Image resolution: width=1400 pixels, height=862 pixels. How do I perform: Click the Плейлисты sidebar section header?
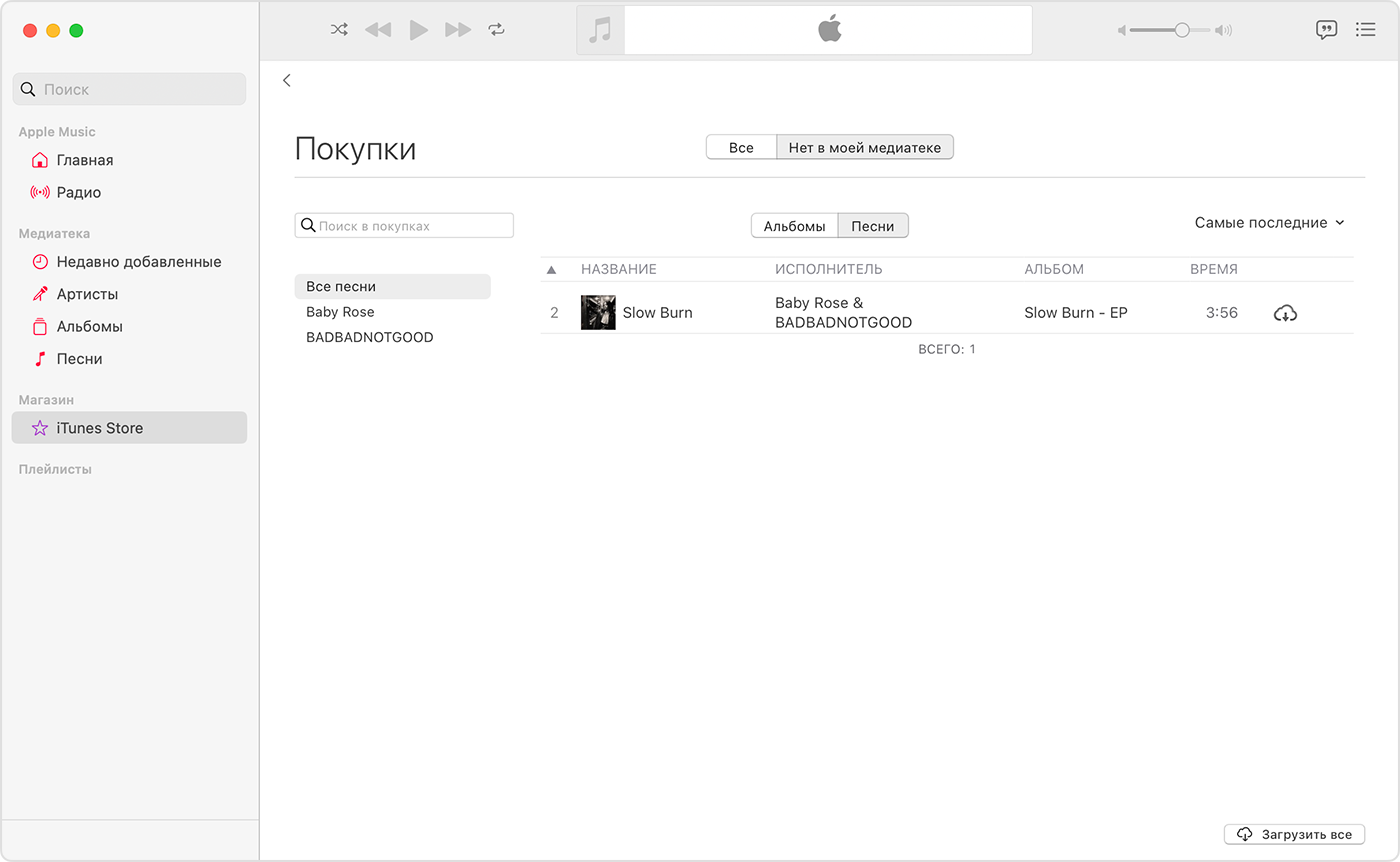coord(55,469)
